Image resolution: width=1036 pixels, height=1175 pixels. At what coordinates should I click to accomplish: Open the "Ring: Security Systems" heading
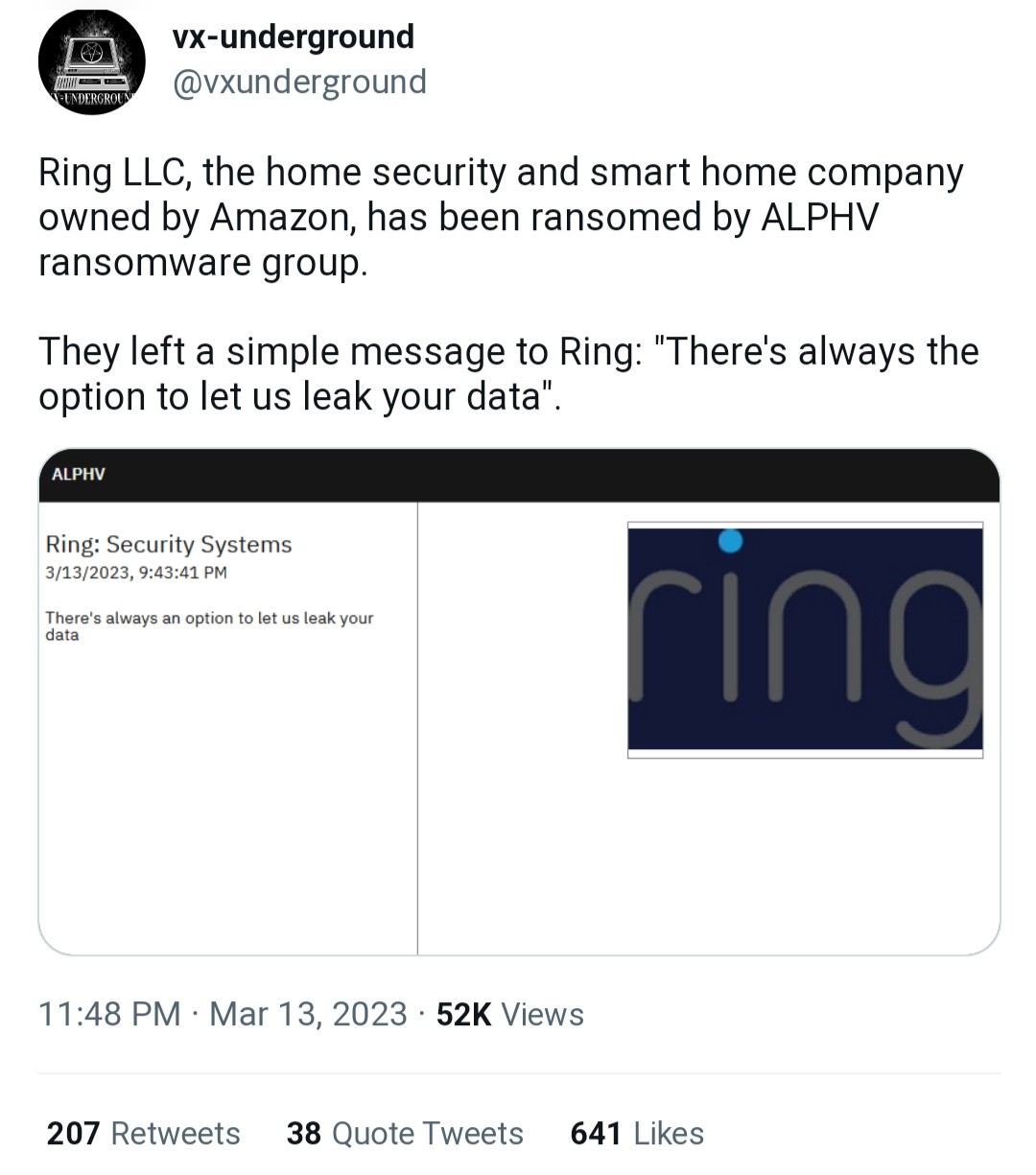pos(169,545)
